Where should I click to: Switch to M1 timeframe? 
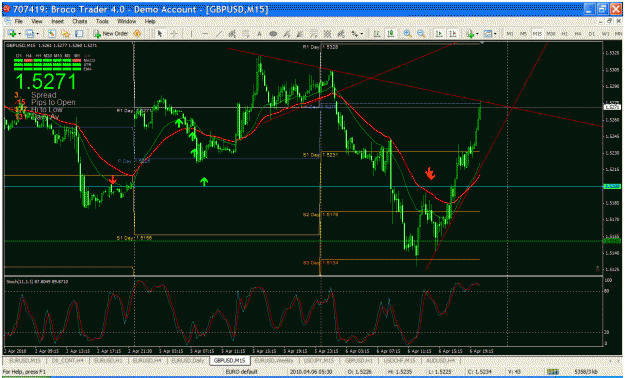coord(510,34)
